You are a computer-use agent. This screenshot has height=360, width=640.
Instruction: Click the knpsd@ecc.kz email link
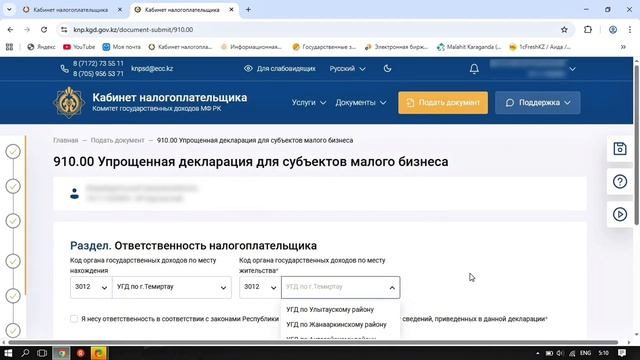point(152,69)
